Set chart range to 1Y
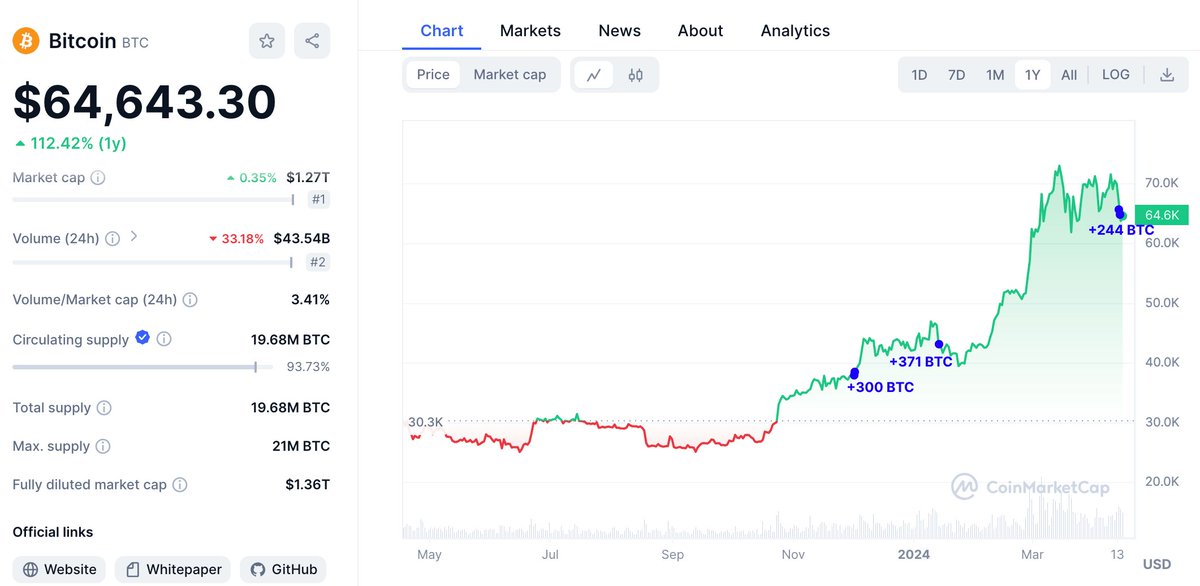This screenshot has width=1200, height=586. click(x=1033, y=75)
